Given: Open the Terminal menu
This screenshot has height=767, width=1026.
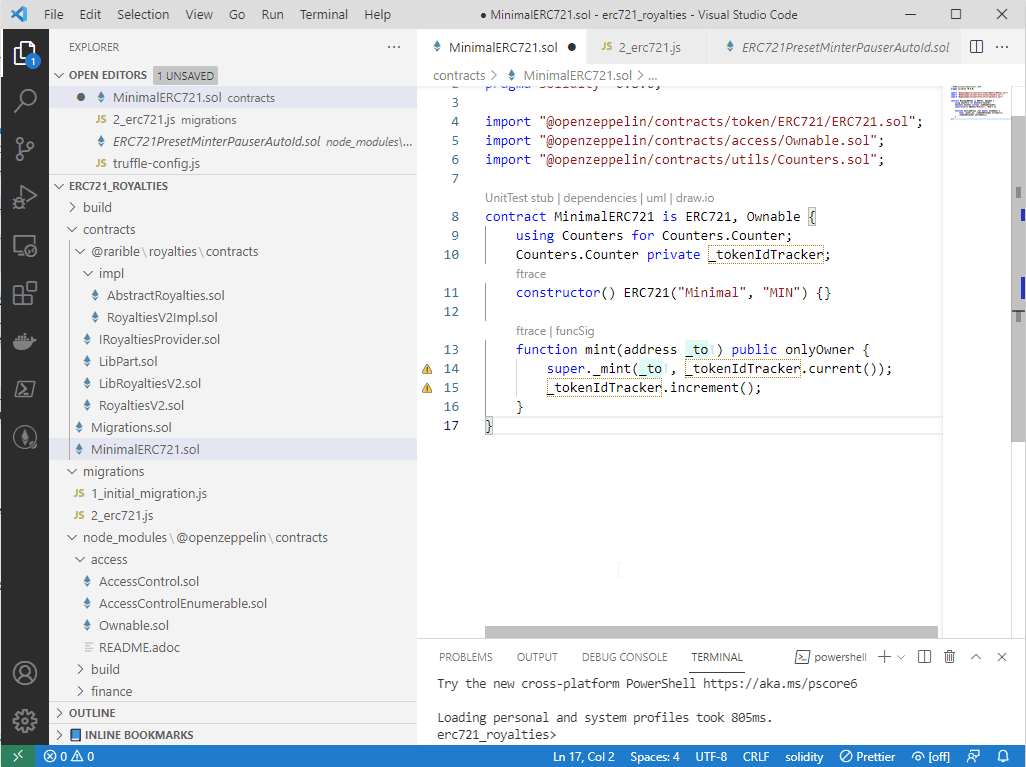Looking at the screenshot, I should tap(323, 14).
